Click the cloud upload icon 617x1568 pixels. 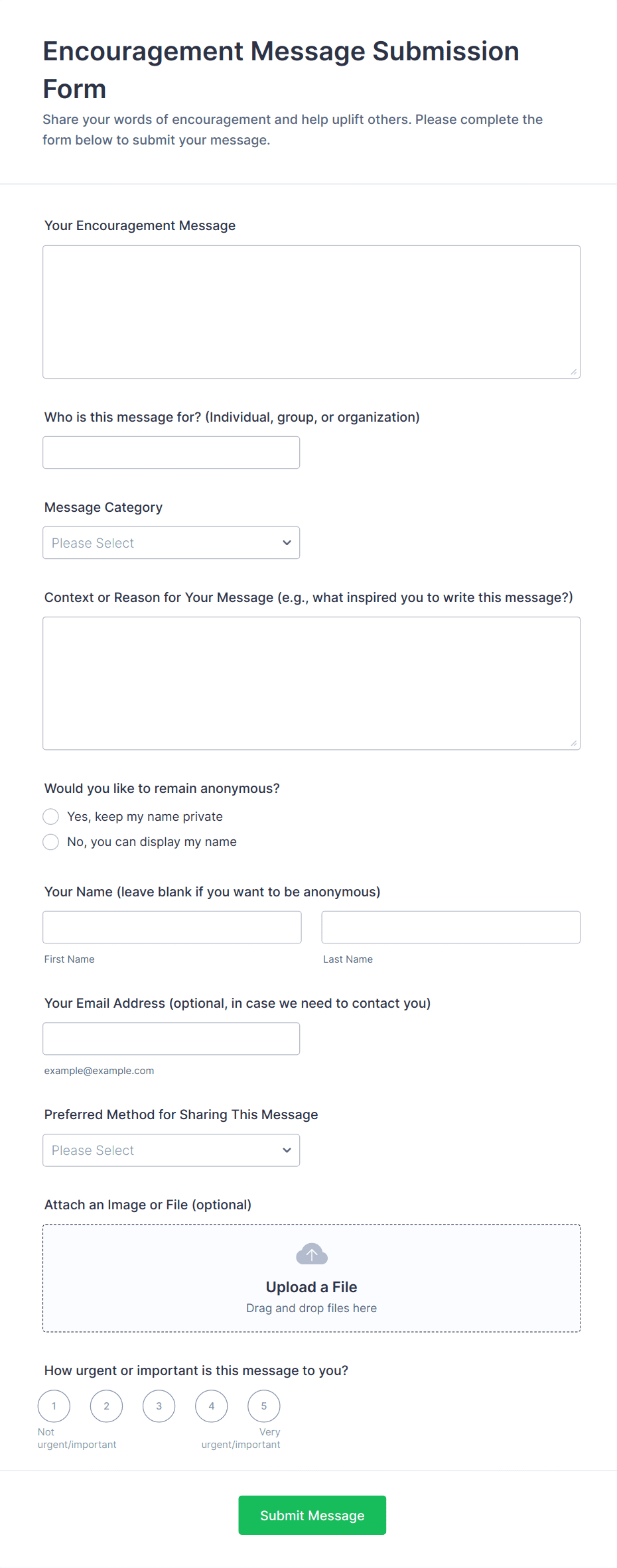pyautogui.click(x=312, y=1254)
